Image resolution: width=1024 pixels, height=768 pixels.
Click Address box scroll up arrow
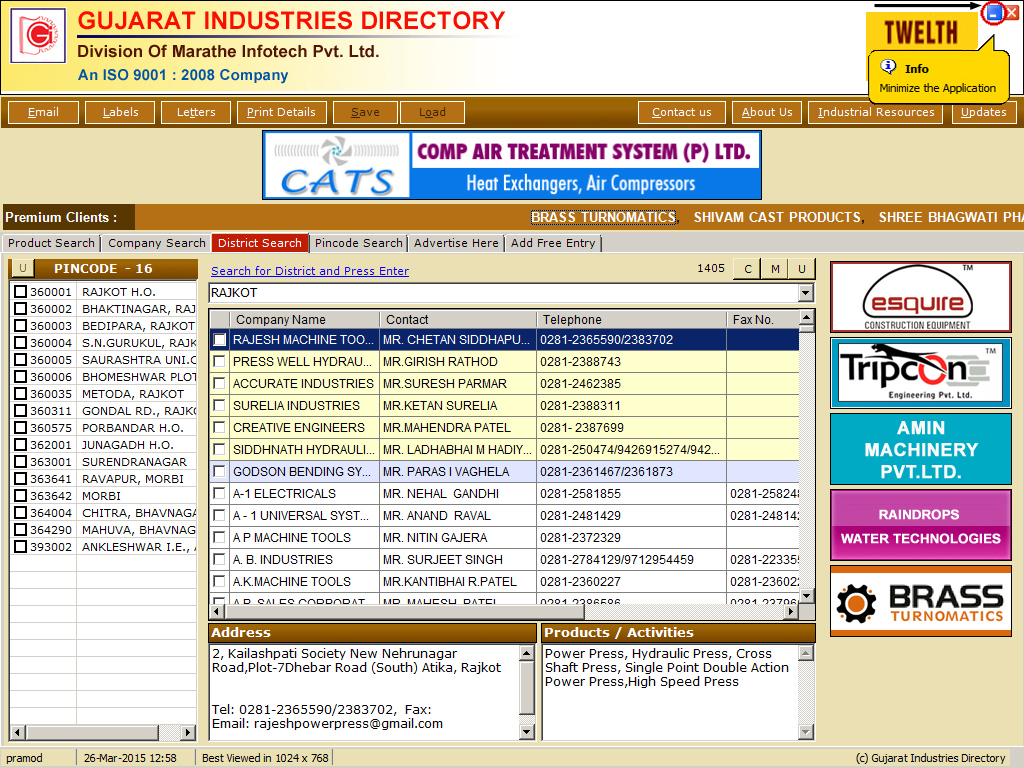(x=527, y=652)
